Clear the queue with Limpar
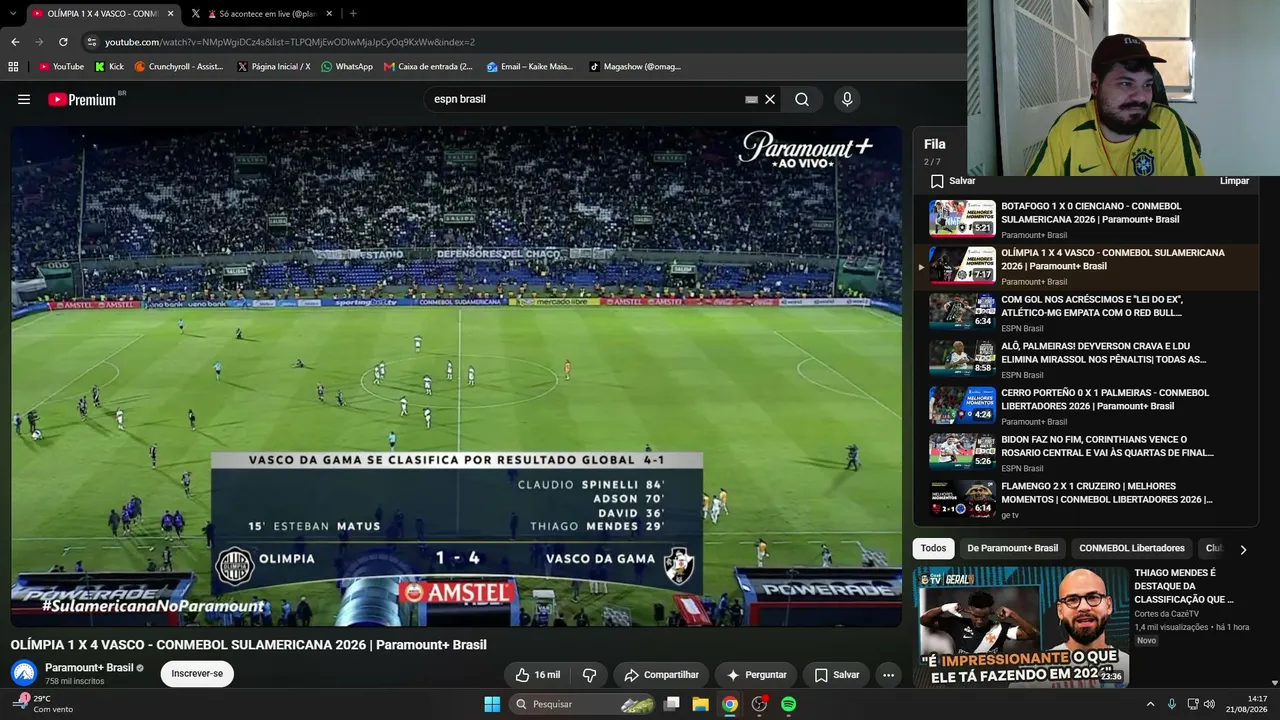Image resolution: width=1280 pixels, height=720 pixels. tap(1234, 181)
